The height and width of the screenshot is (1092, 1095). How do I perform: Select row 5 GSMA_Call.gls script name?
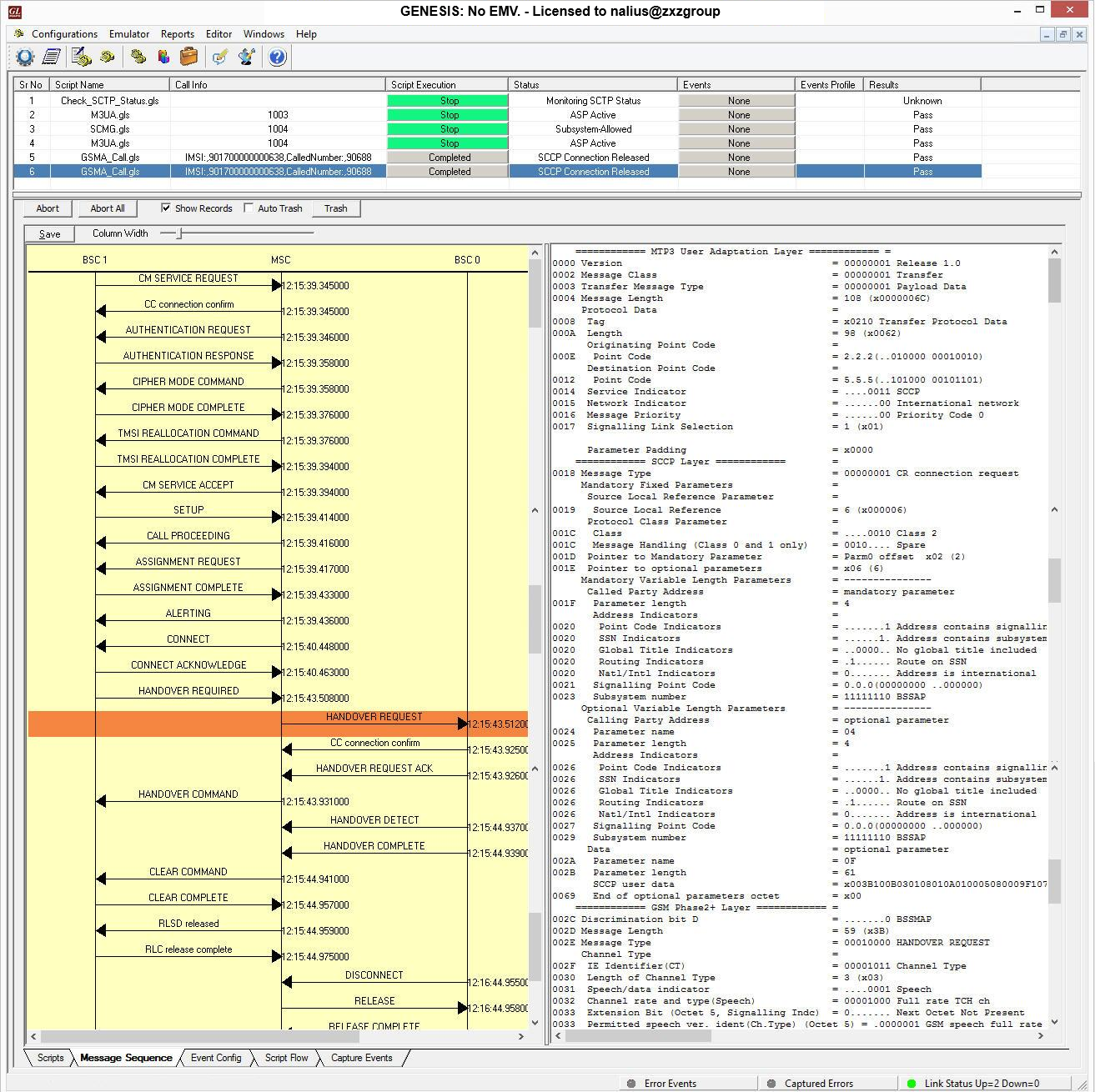click(110, 158)
